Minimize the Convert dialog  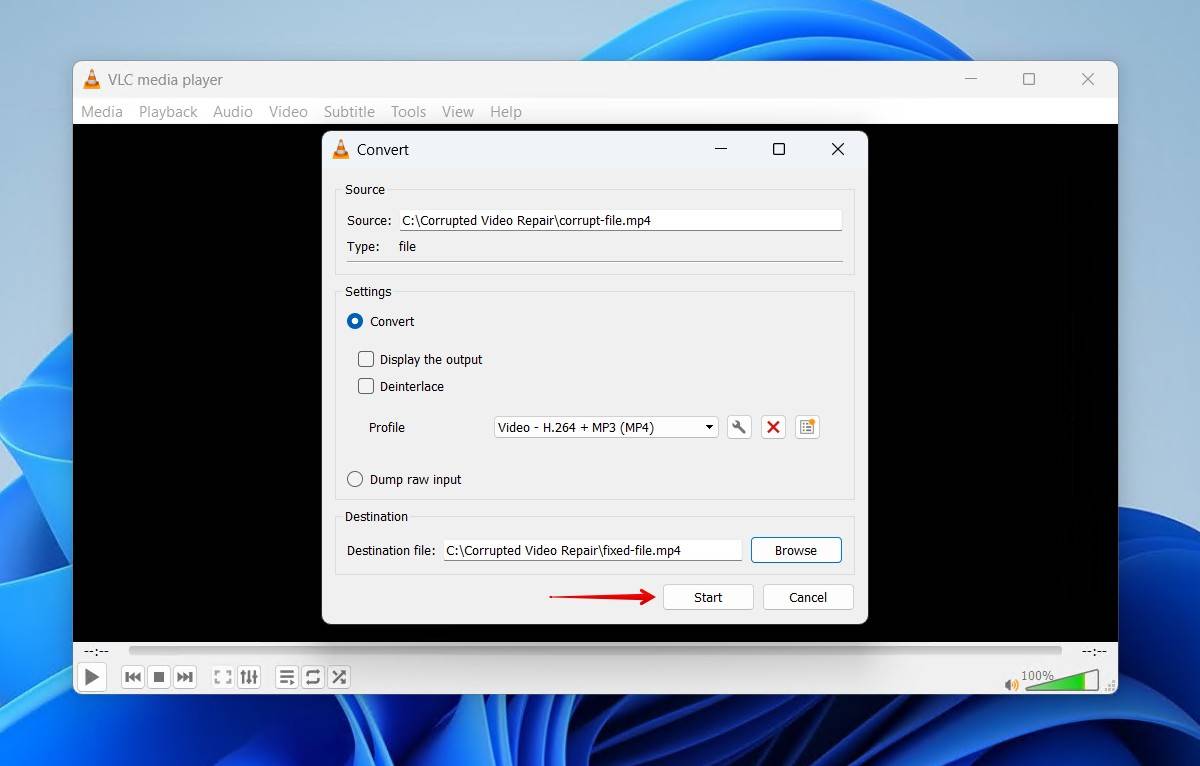(721, 149)
